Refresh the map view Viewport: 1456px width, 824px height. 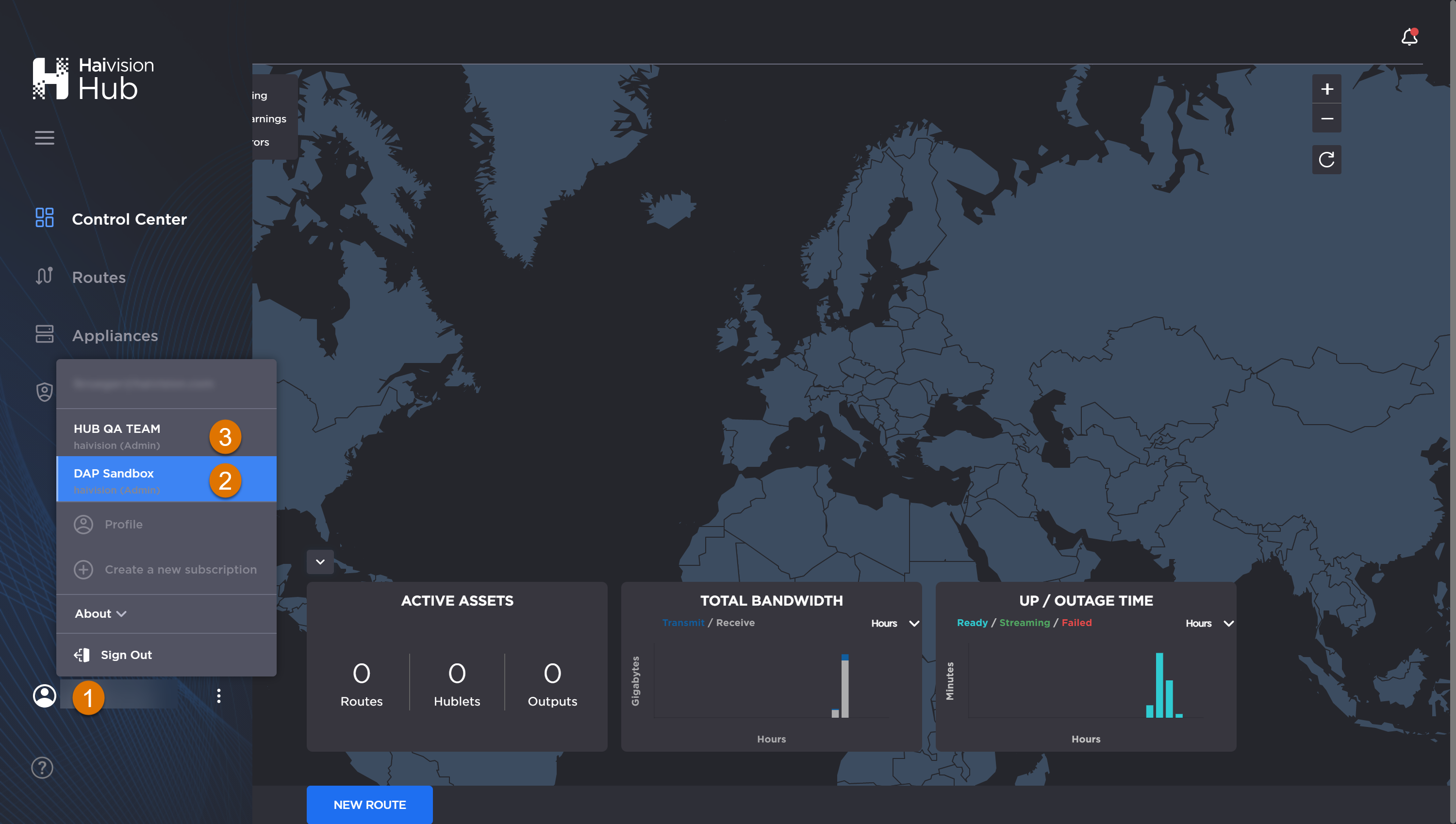tap(1326, 159)
